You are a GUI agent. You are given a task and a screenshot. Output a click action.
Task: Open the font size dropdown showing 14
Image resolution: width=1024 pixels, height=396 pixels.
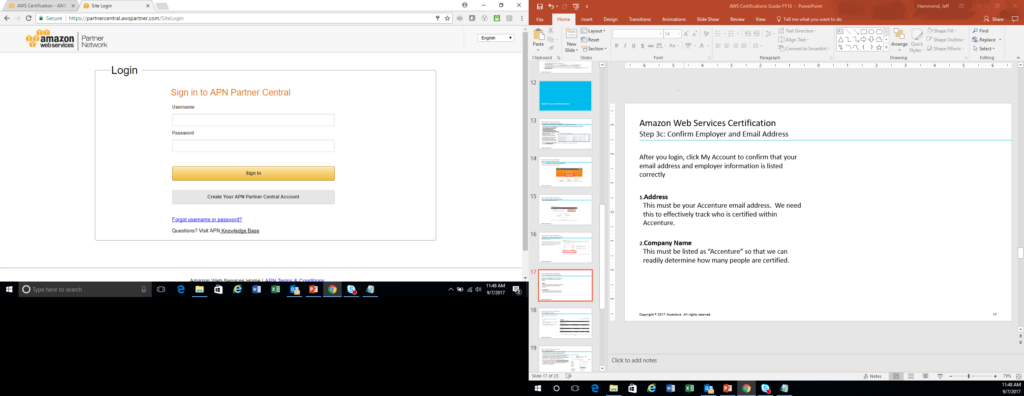pos(673,33)
